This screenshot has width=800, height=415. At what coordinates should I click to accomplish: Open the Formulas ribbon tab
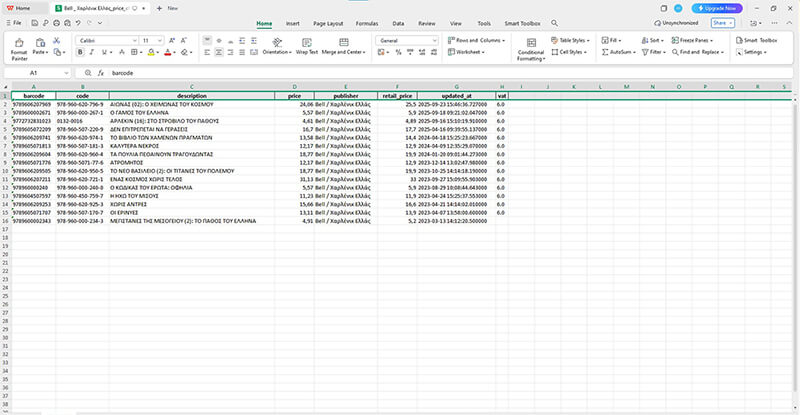tap(367, 22)
